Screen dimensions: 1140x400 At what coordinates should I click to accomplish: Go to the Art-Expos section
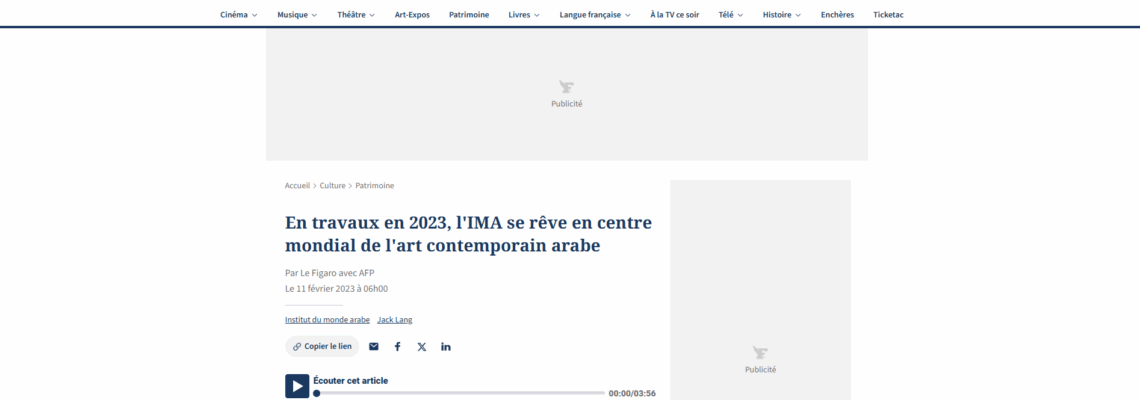coord(412,15)
